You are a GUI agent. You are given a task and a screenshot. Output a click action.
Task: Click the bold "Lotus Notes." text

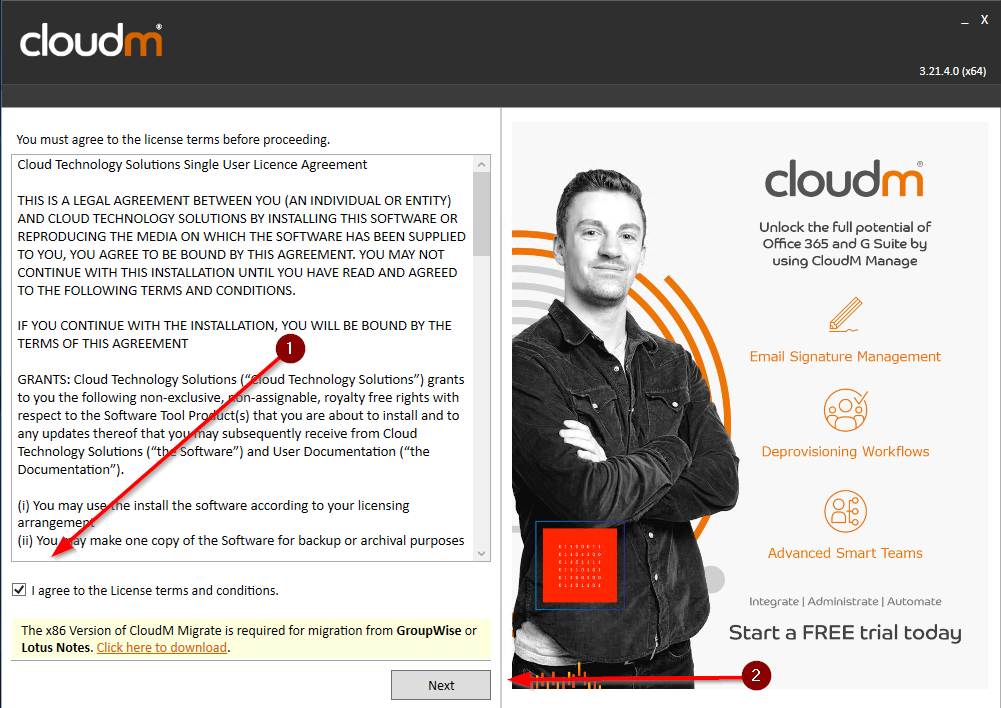click(x=57, y=647)
